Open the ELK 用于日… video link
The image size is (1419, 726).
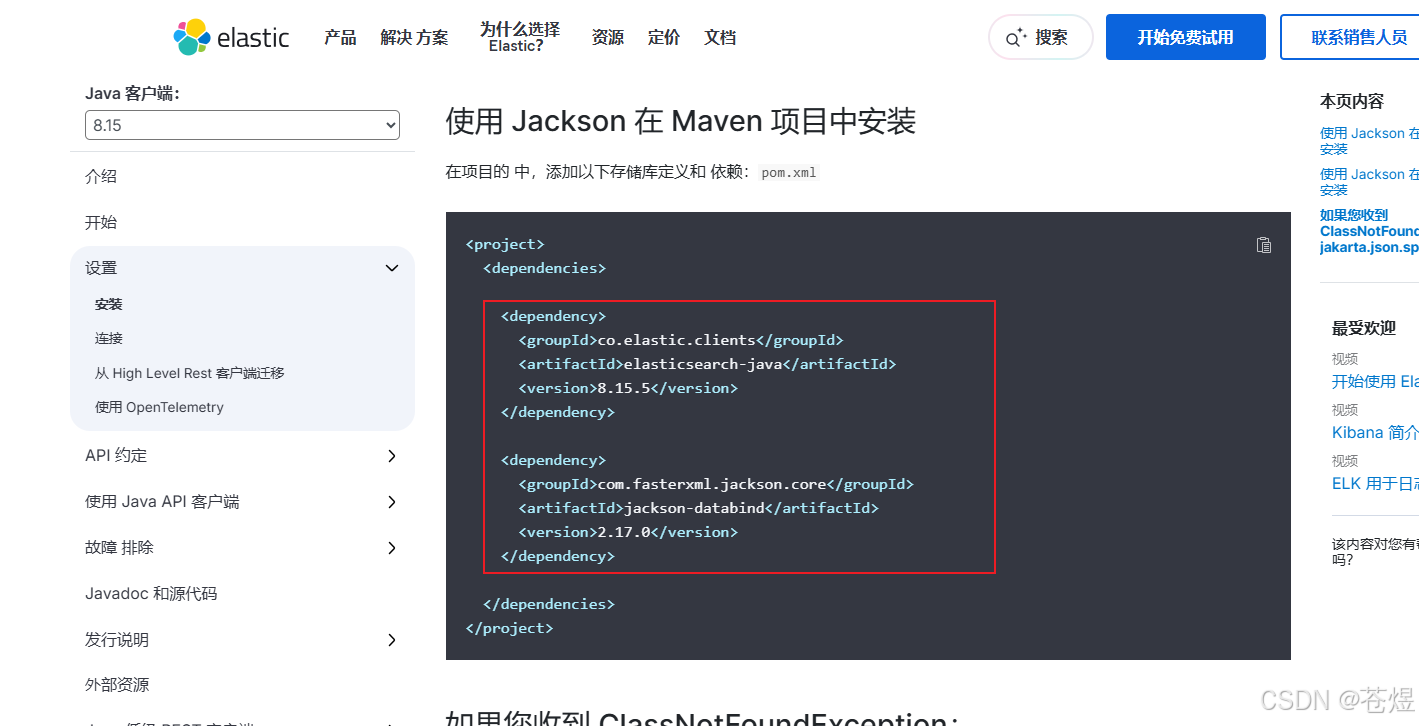click(1375, 483)
